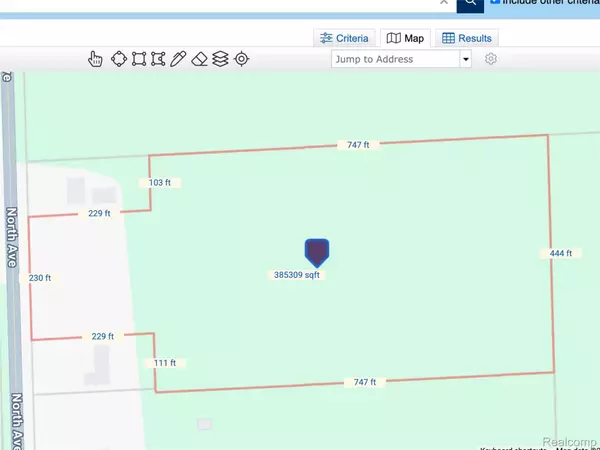Open the map layers icon
The height and width of the screenshot is (450, 600).
coord(220,59)
